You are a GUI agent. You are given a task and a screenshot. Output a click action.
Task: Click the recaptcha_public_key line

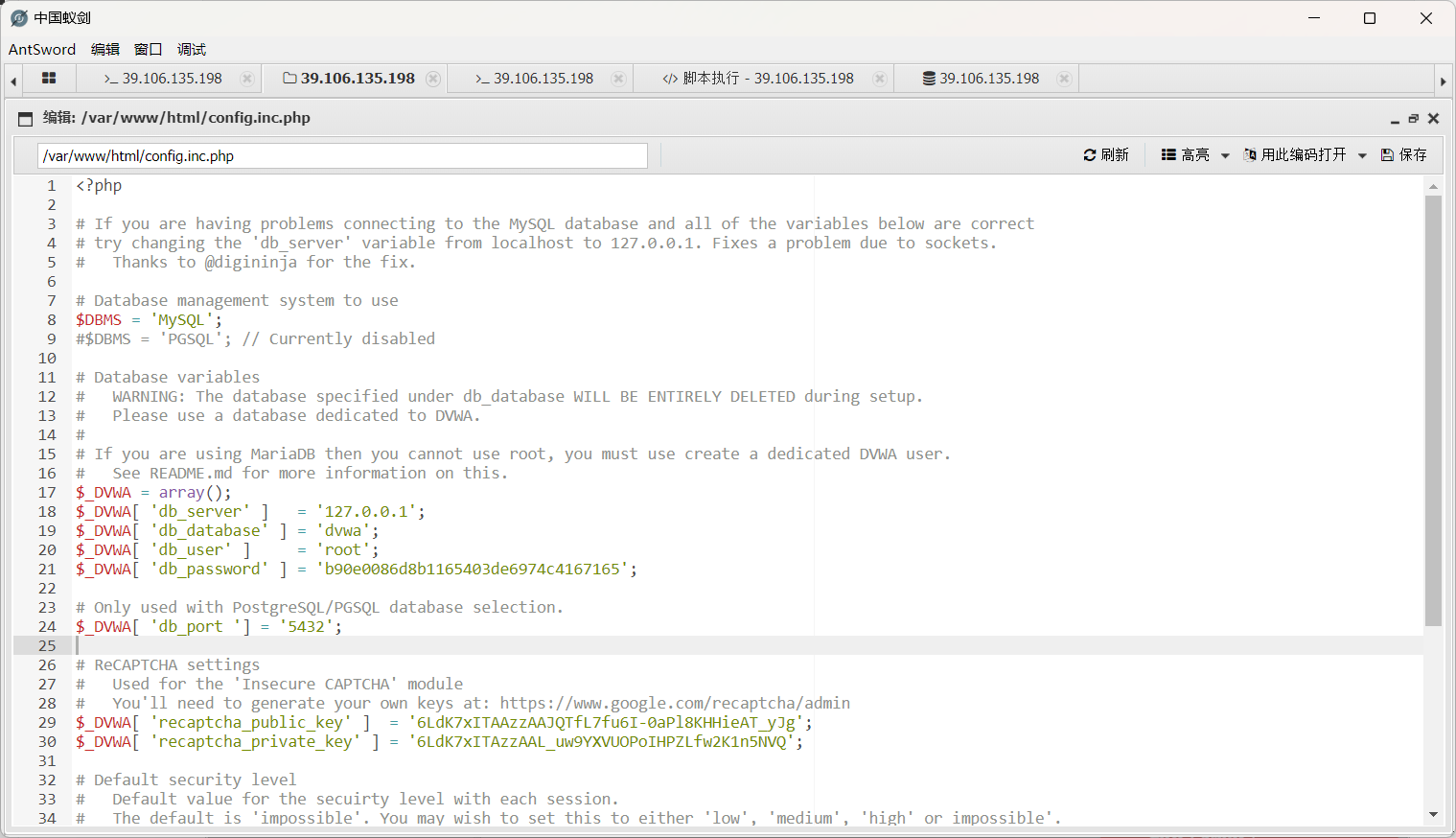click(x=444, y=722)
